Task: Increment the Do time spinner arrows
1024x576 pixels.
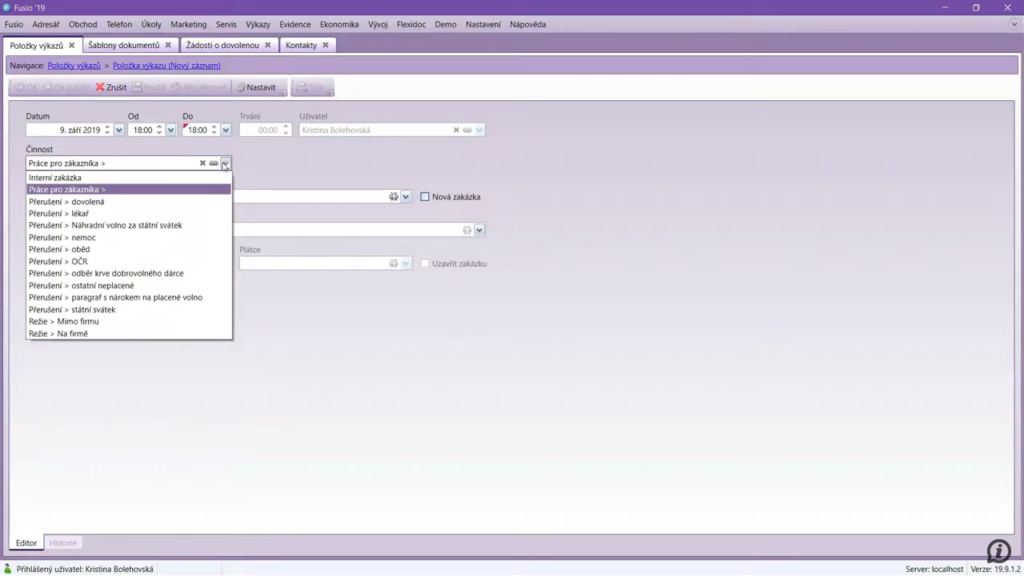Action: 213,127
